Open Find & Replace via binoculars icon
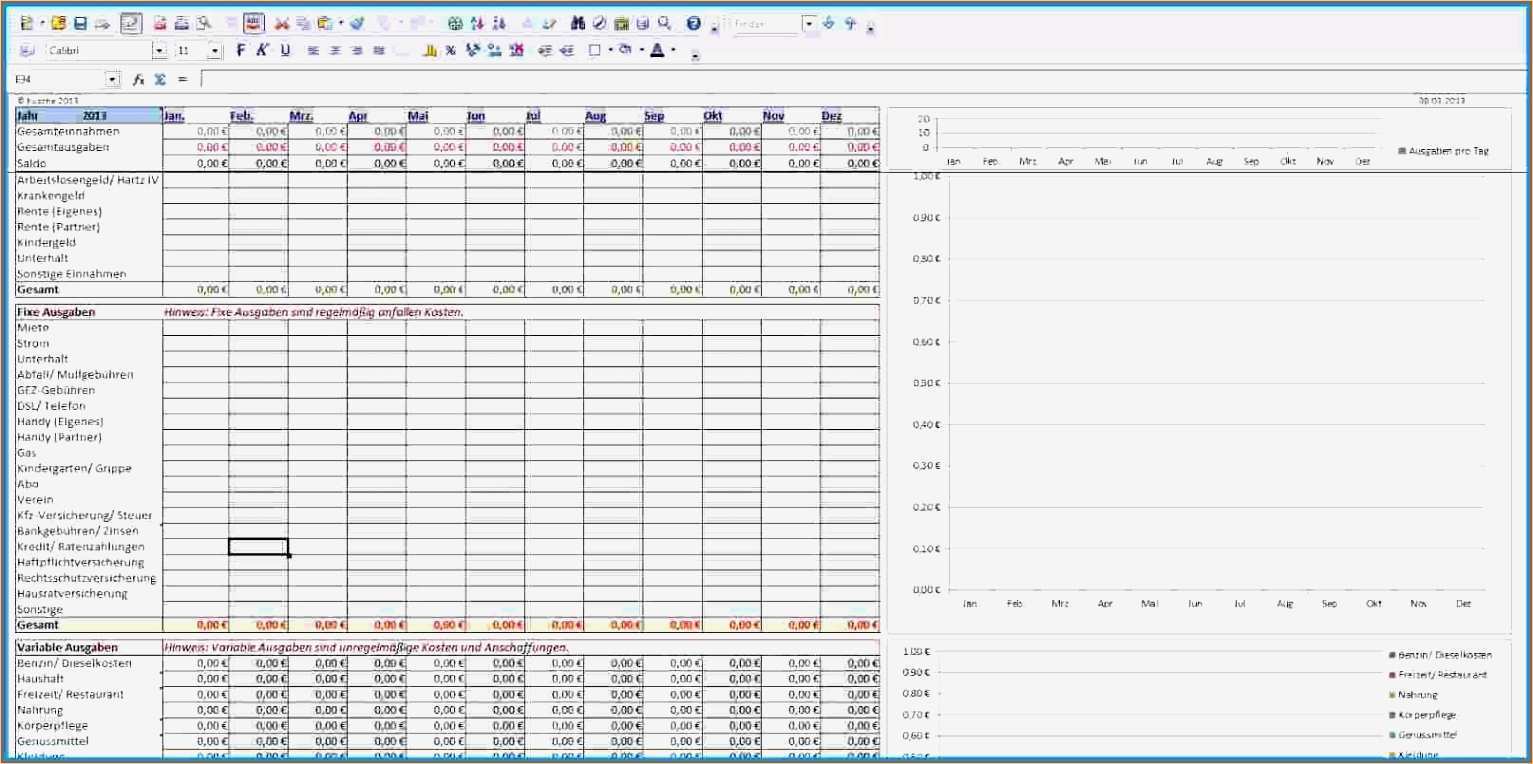 pyautogui.click(x=576, y=22)
